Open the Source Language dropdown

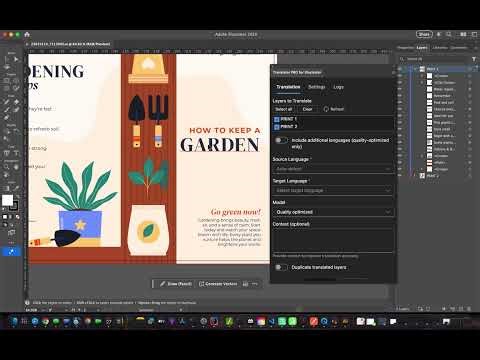333,169
